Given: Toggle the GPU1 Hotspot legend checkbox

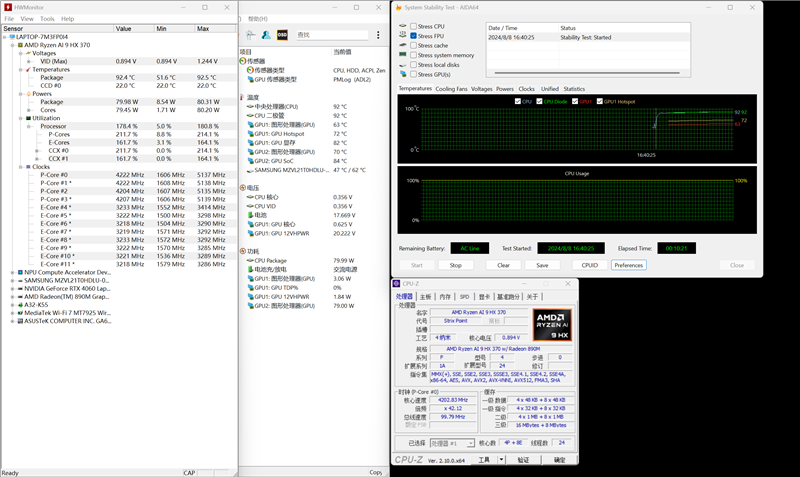Looking at the screenshot, I should tap(599, 102).
